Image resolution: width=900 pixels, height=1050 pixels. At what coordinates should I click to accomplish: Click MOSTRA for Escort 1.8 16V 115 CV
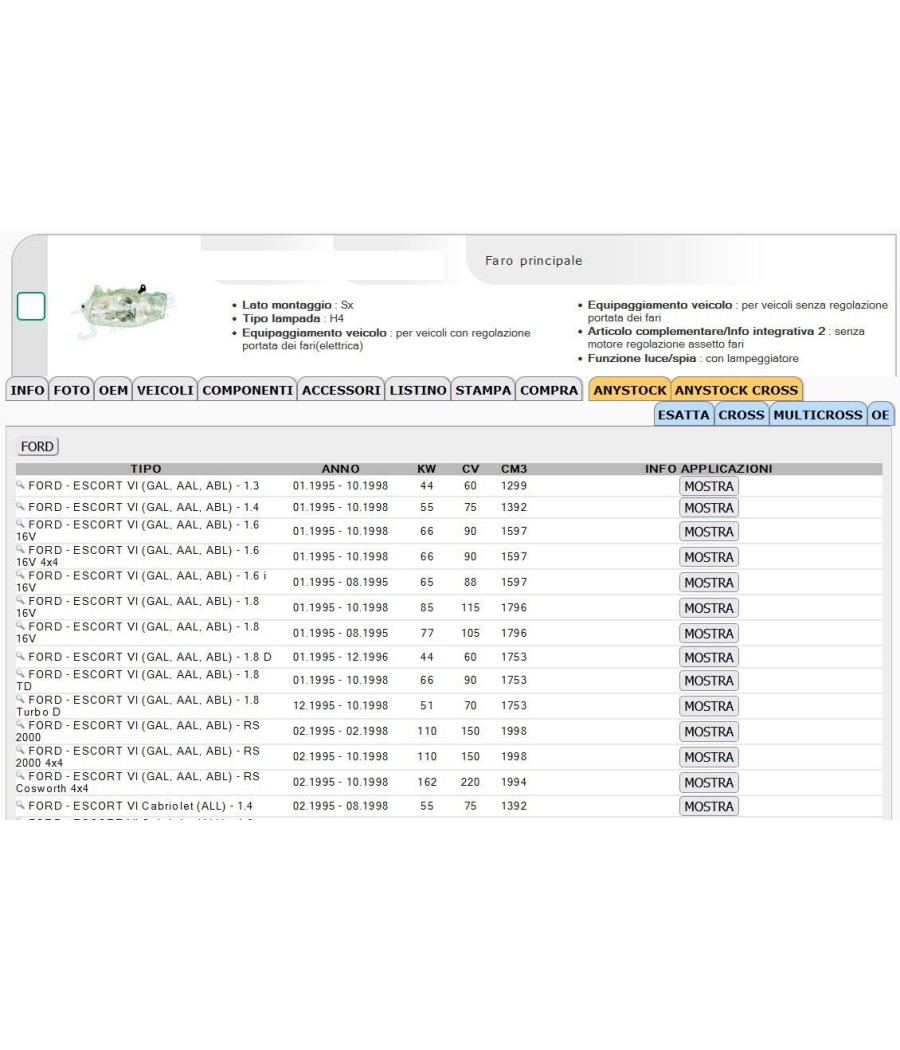(x=708, y=608)
